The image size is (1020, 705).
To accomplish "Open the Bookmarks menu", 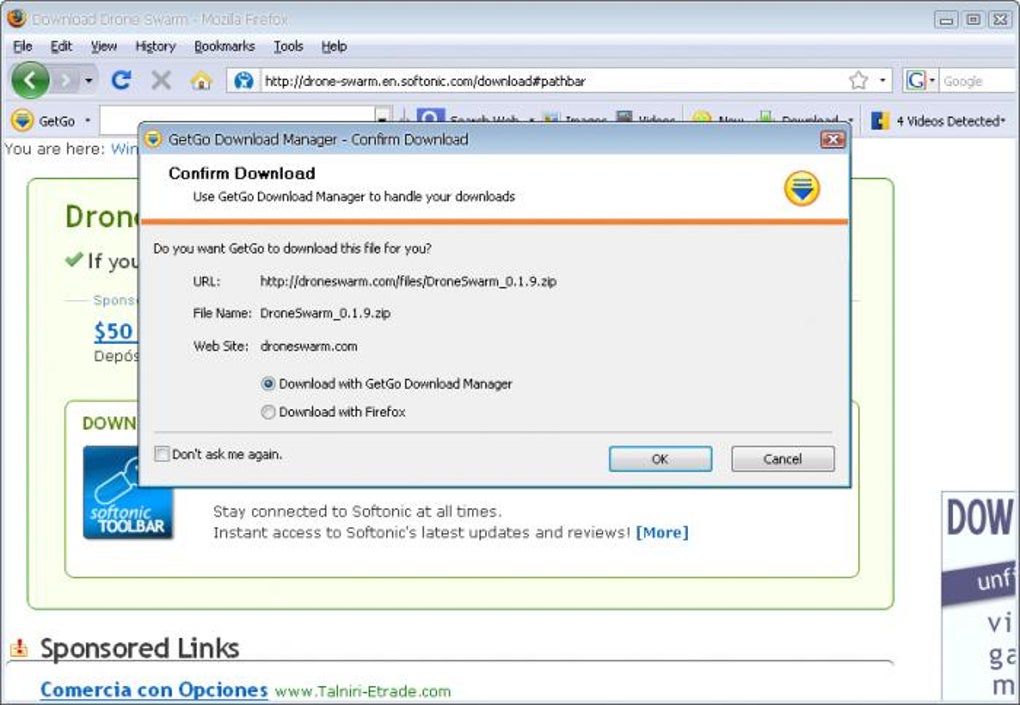I will [224, 46].
